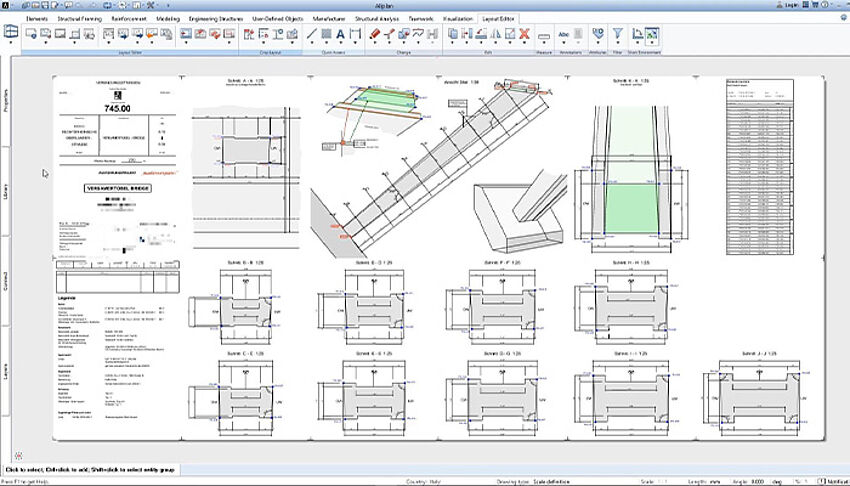Click the Filter funnel icon
850x486 pixels.
click(617, 34)
